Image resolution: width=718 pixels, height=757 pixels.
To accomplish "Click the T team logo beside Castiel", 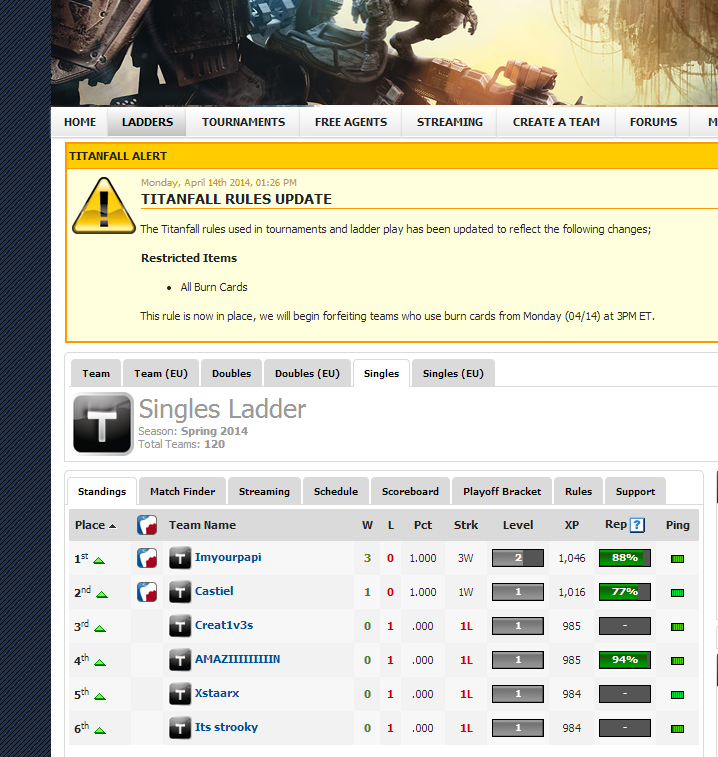I will pyautogui.click(x=180, y=592).
